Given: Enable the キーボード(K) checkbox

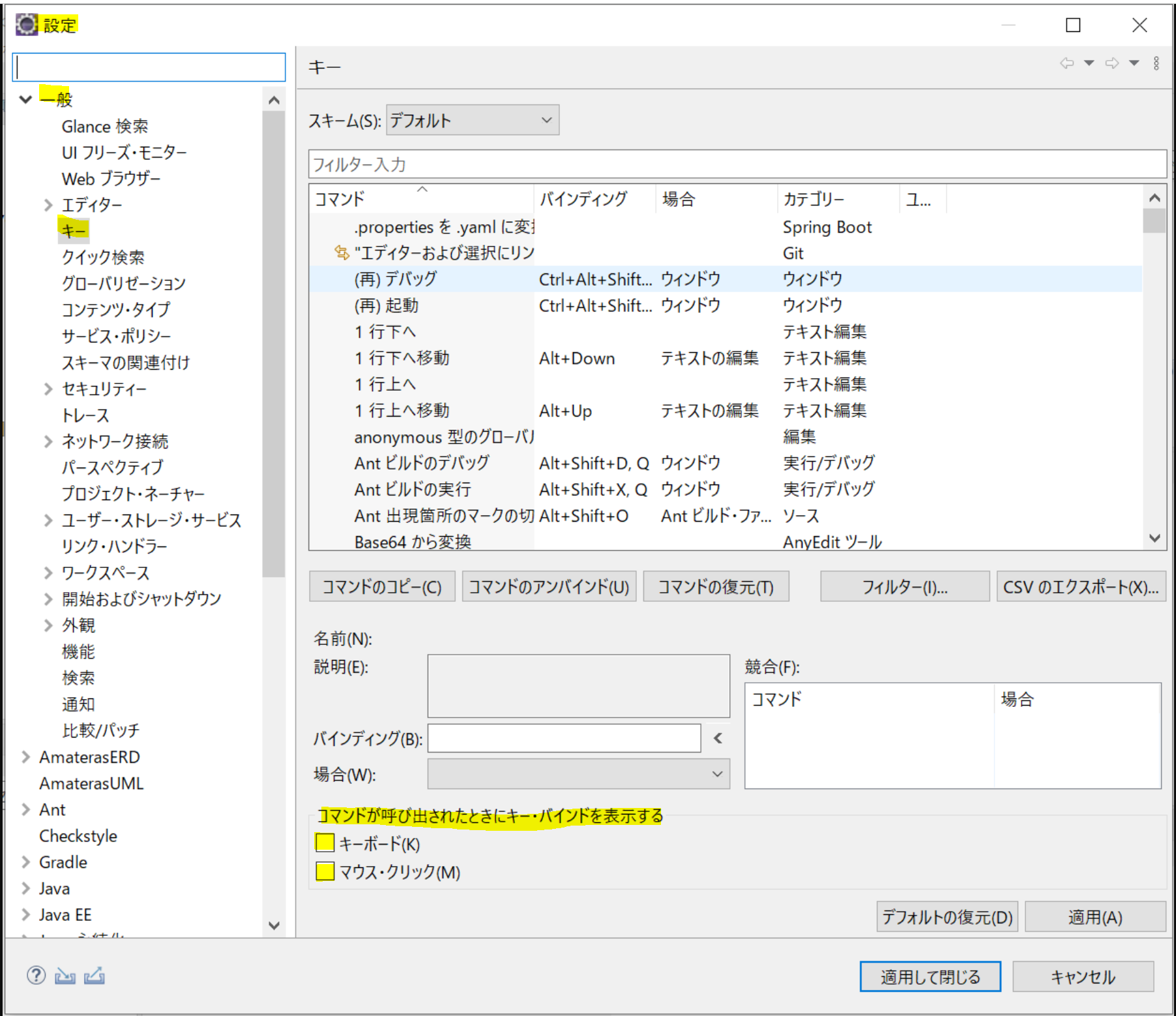Looking at the screenshot, I should pos(324,843).
